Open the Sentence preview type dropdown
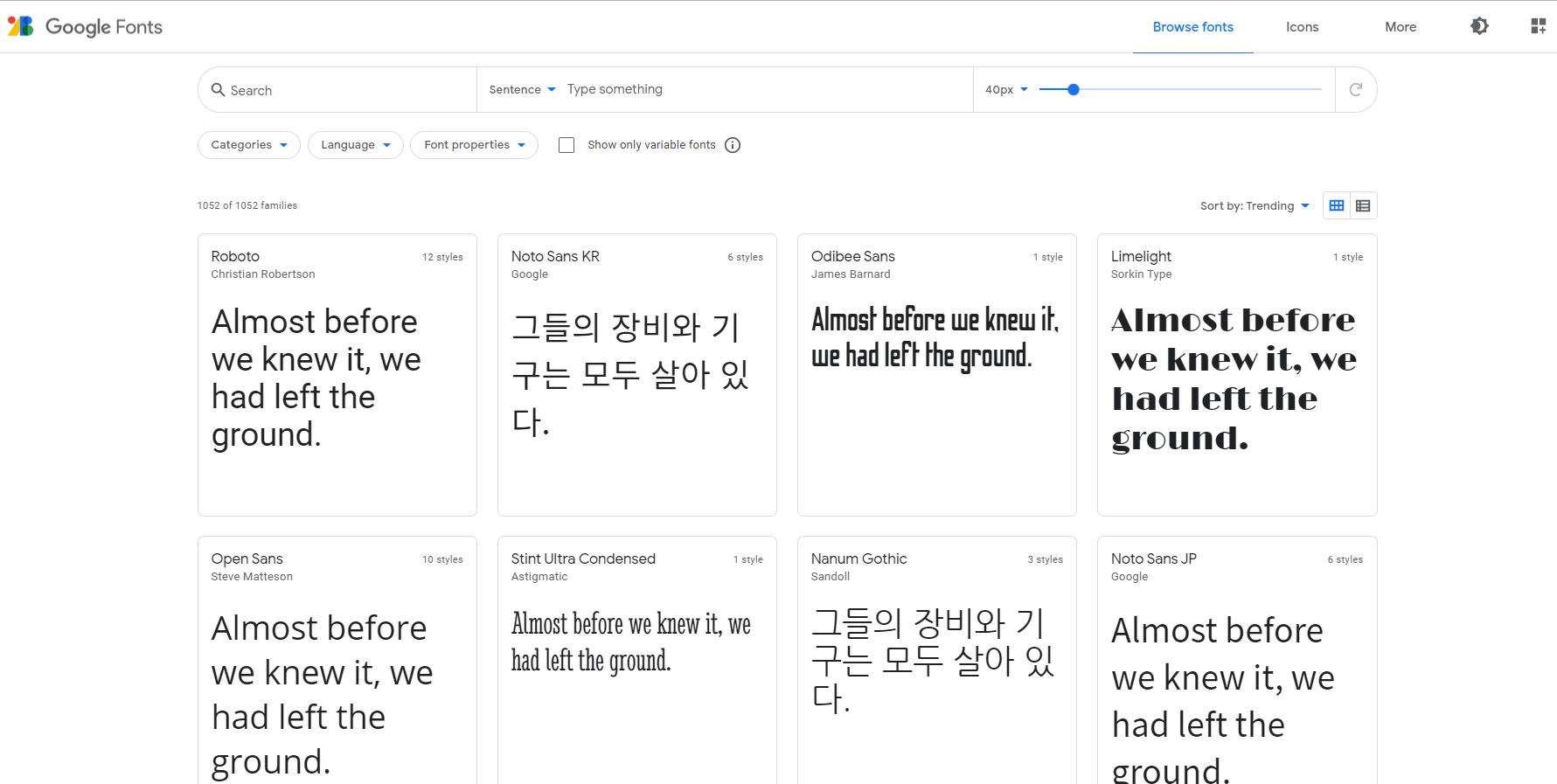 pyautogui.click(x=522, y=89)
